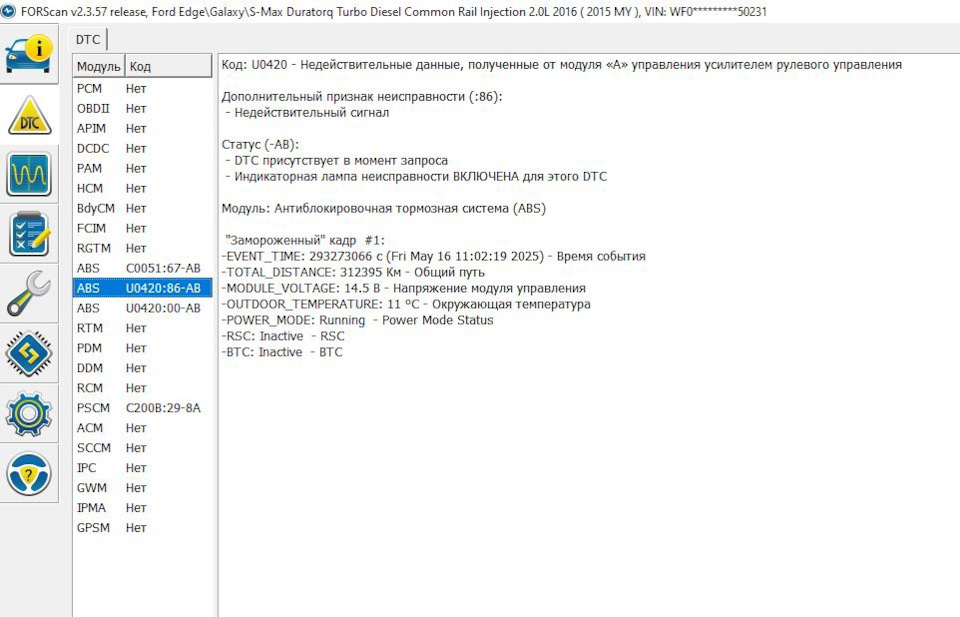Select the PDM module row

[143, 348]
